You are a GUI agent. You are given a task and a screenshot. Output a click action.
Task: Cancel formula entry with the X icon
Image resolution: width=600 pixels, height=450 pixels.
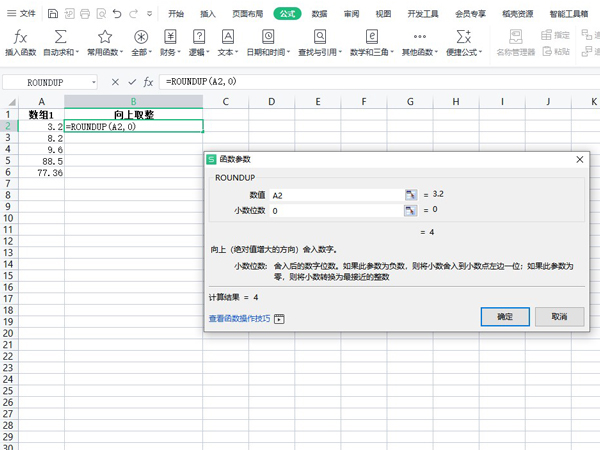(x=115, y=82)
